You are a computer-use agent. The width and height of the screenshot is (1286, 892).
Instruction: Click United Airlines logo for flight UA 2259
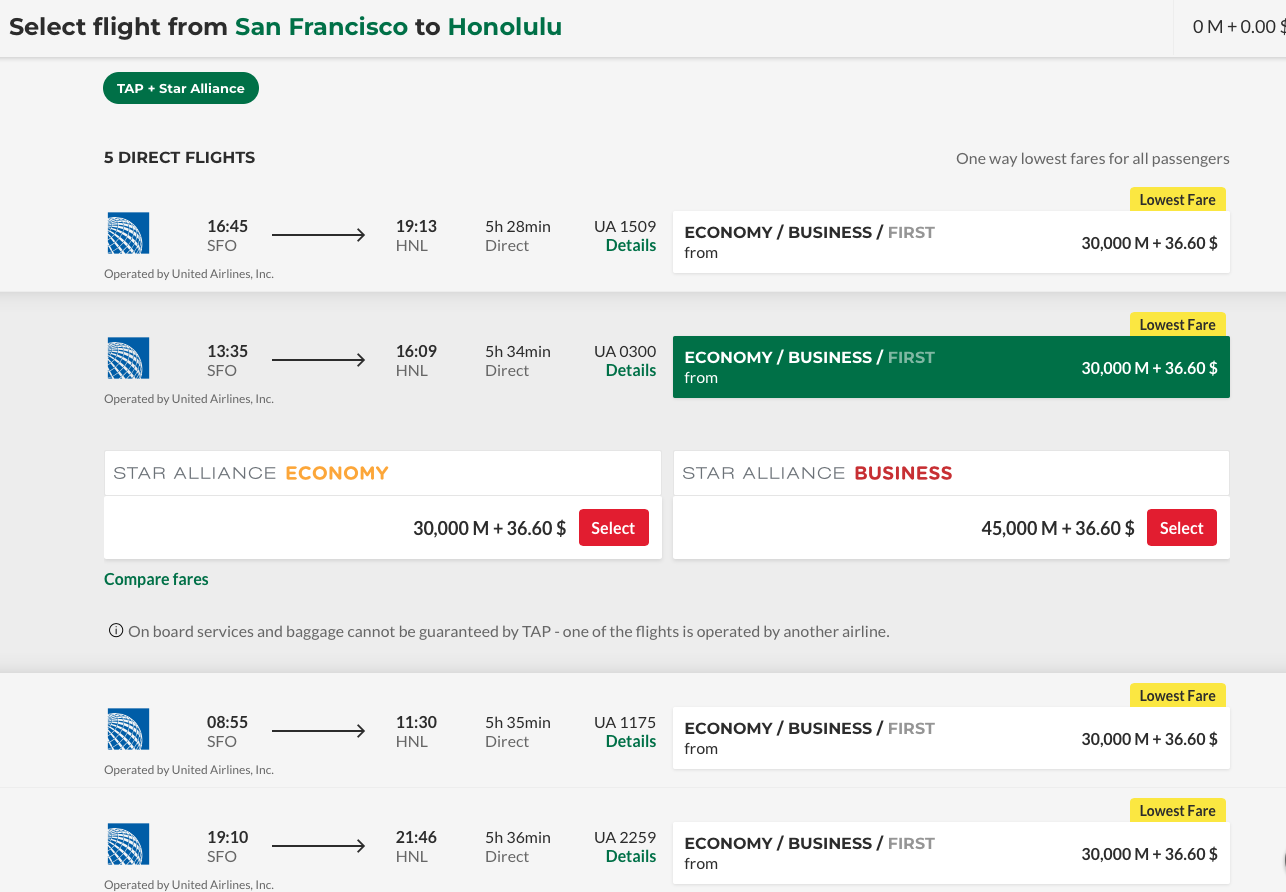click(x=128, y=844)
